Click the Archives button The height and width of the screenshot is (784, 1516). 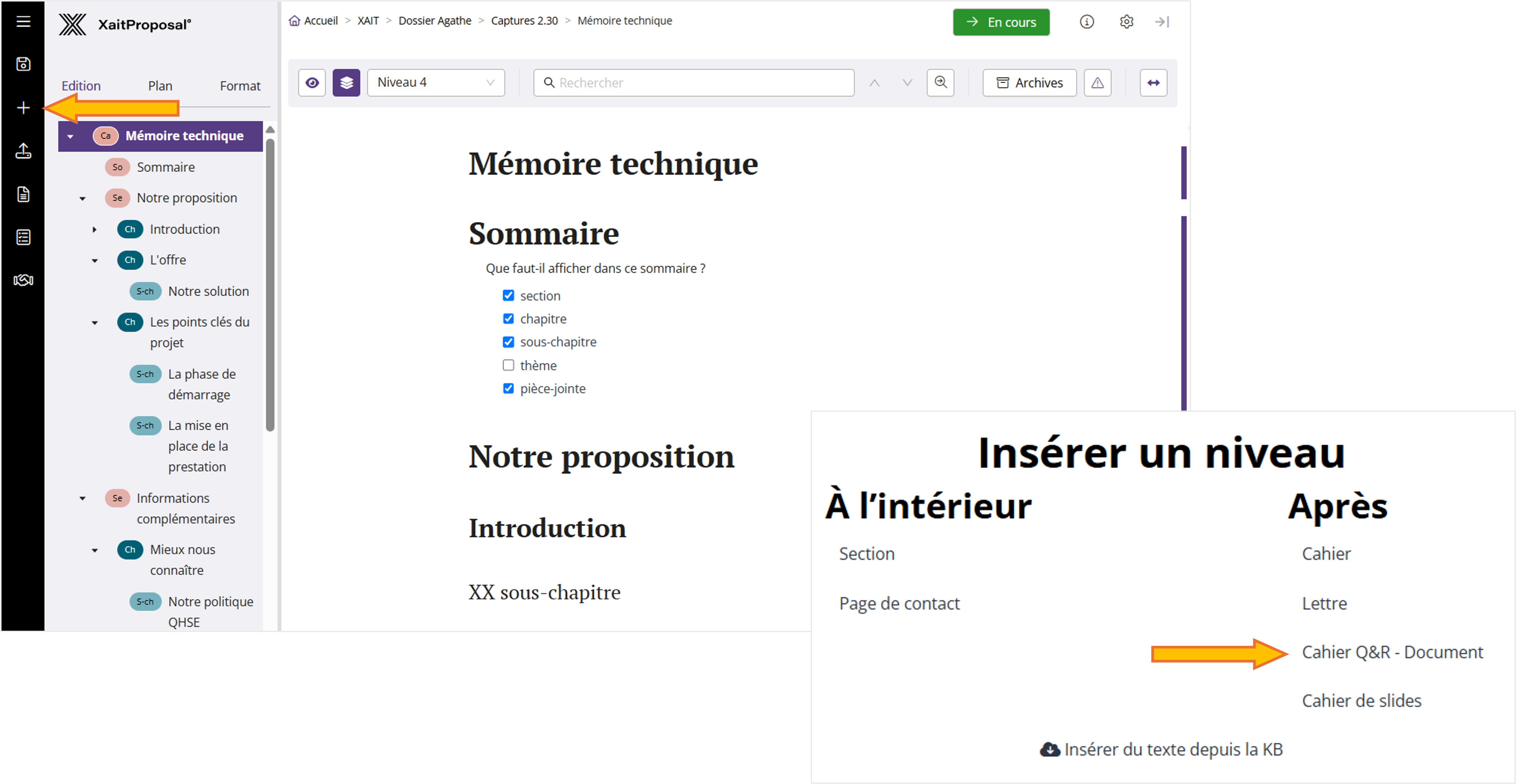point(1029,83)
